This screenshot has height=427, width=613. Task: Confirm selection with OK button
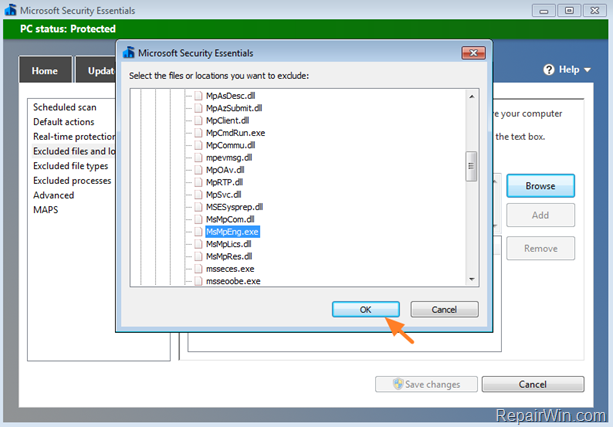click(366, 309)
